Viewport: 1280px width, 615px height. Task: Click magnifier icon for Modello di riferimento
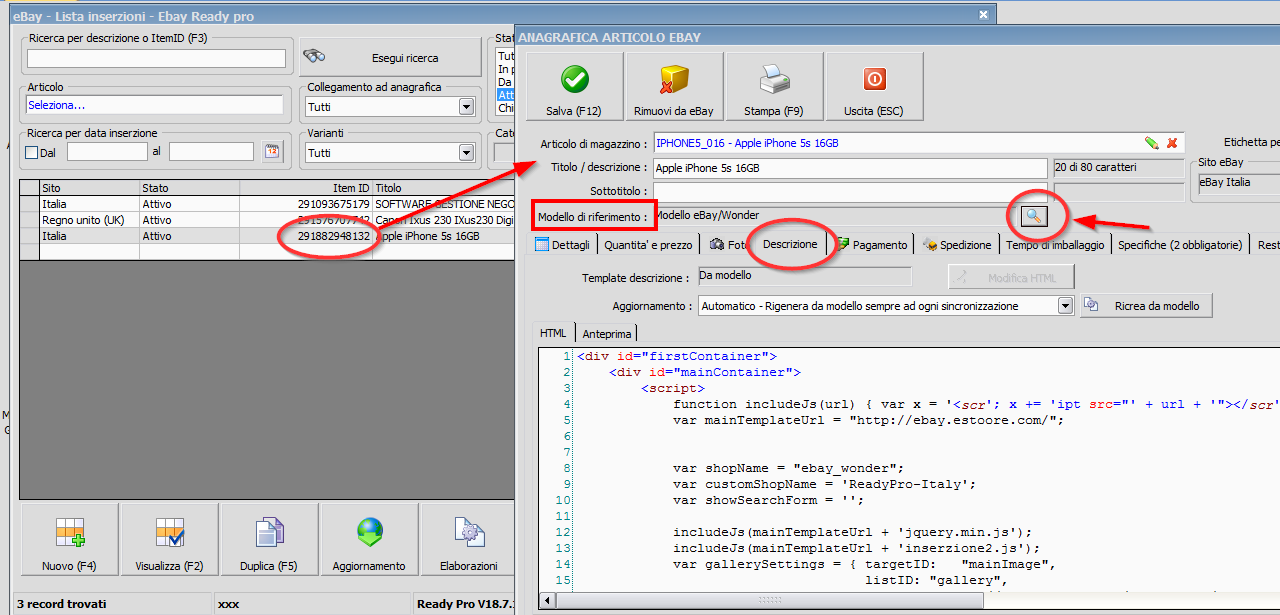(1033, 215)
